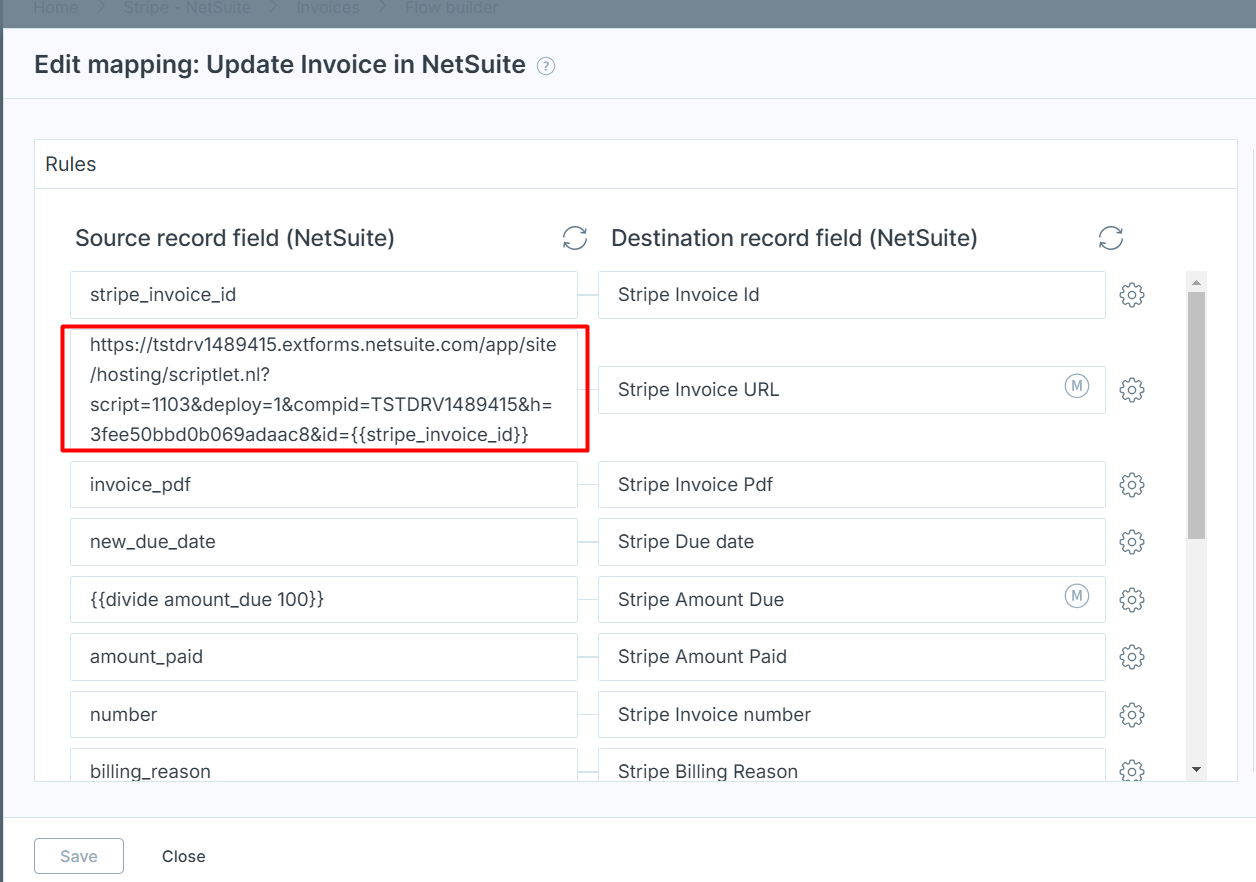Viewport: 1256px width, 882px height.
Task: Click the invoice_pdf source field
Action: point(324,485)
